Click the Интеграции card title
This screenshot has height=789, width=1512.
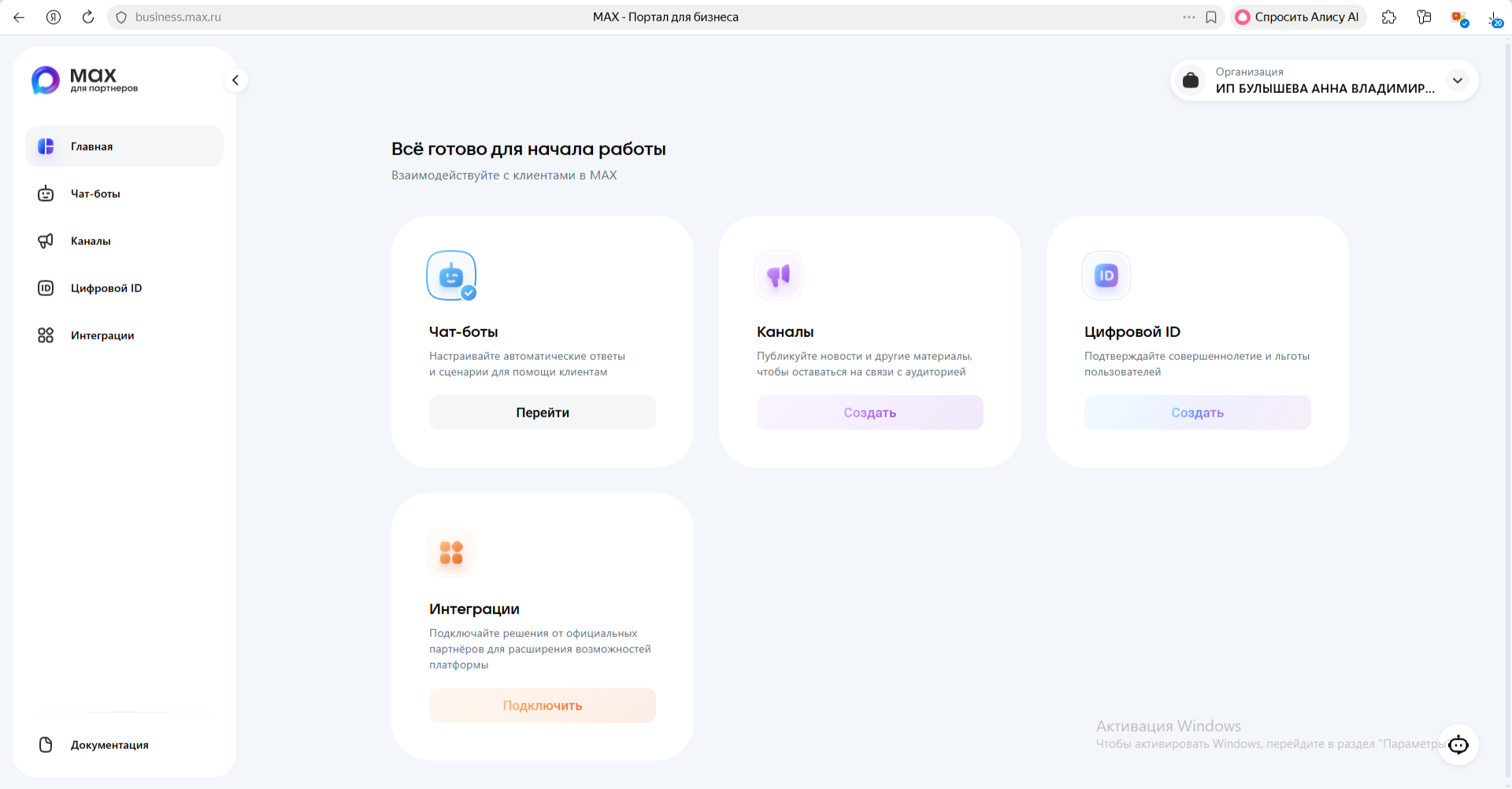(474, 609)
